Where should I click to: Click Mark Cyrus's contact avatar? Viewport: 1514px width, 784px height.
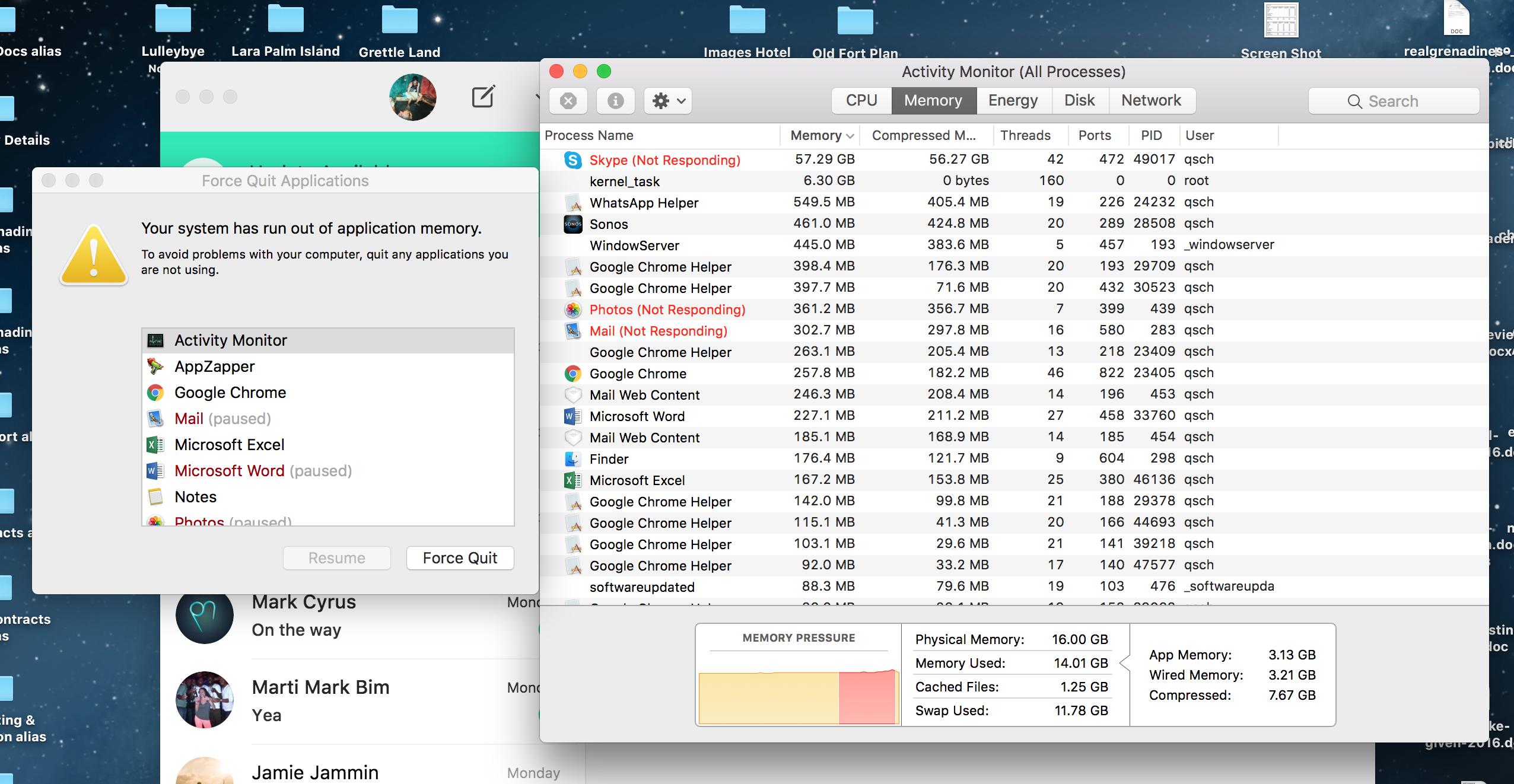tap(205, 617)
